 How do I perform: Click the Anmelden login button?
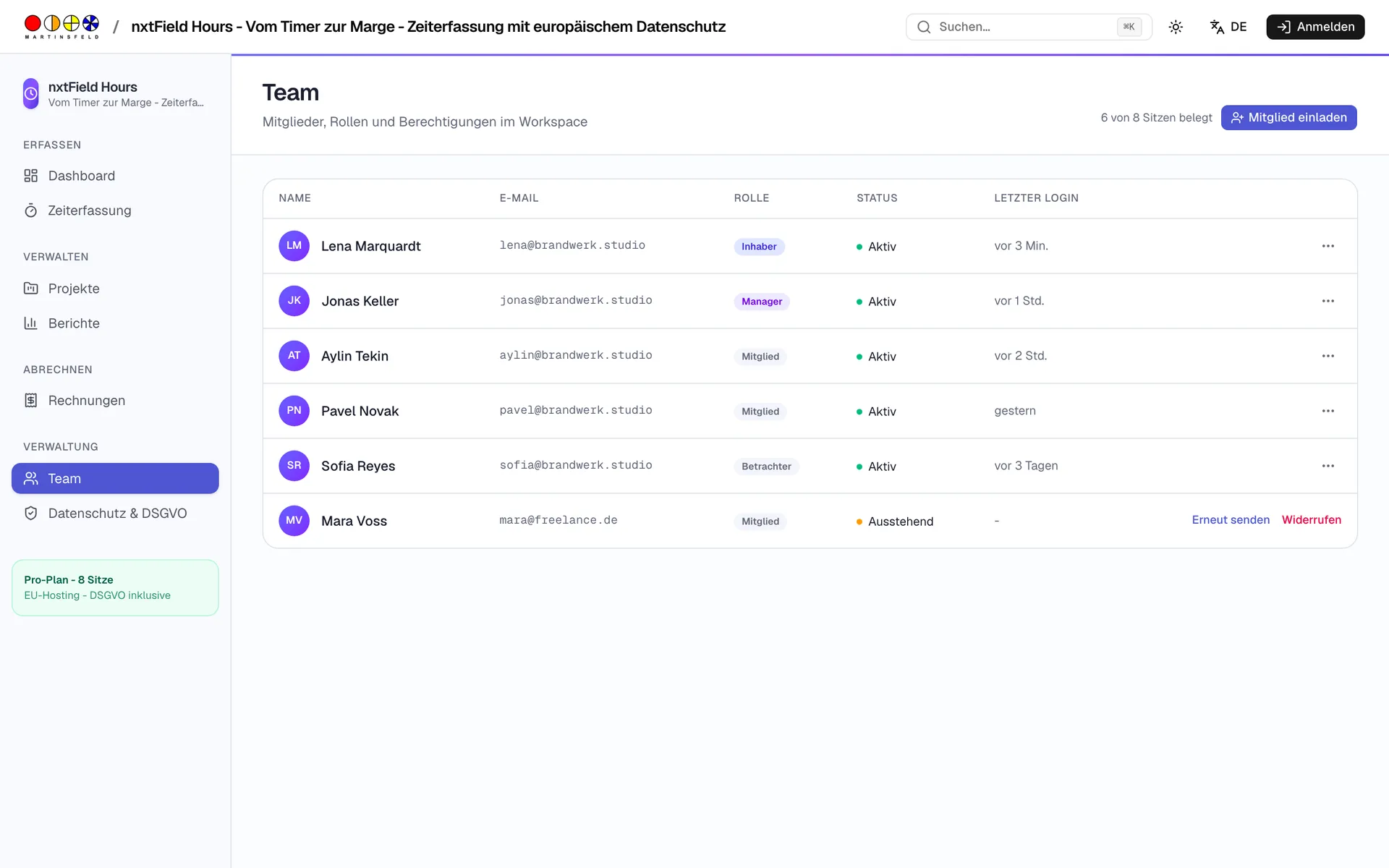point(1315,27)
